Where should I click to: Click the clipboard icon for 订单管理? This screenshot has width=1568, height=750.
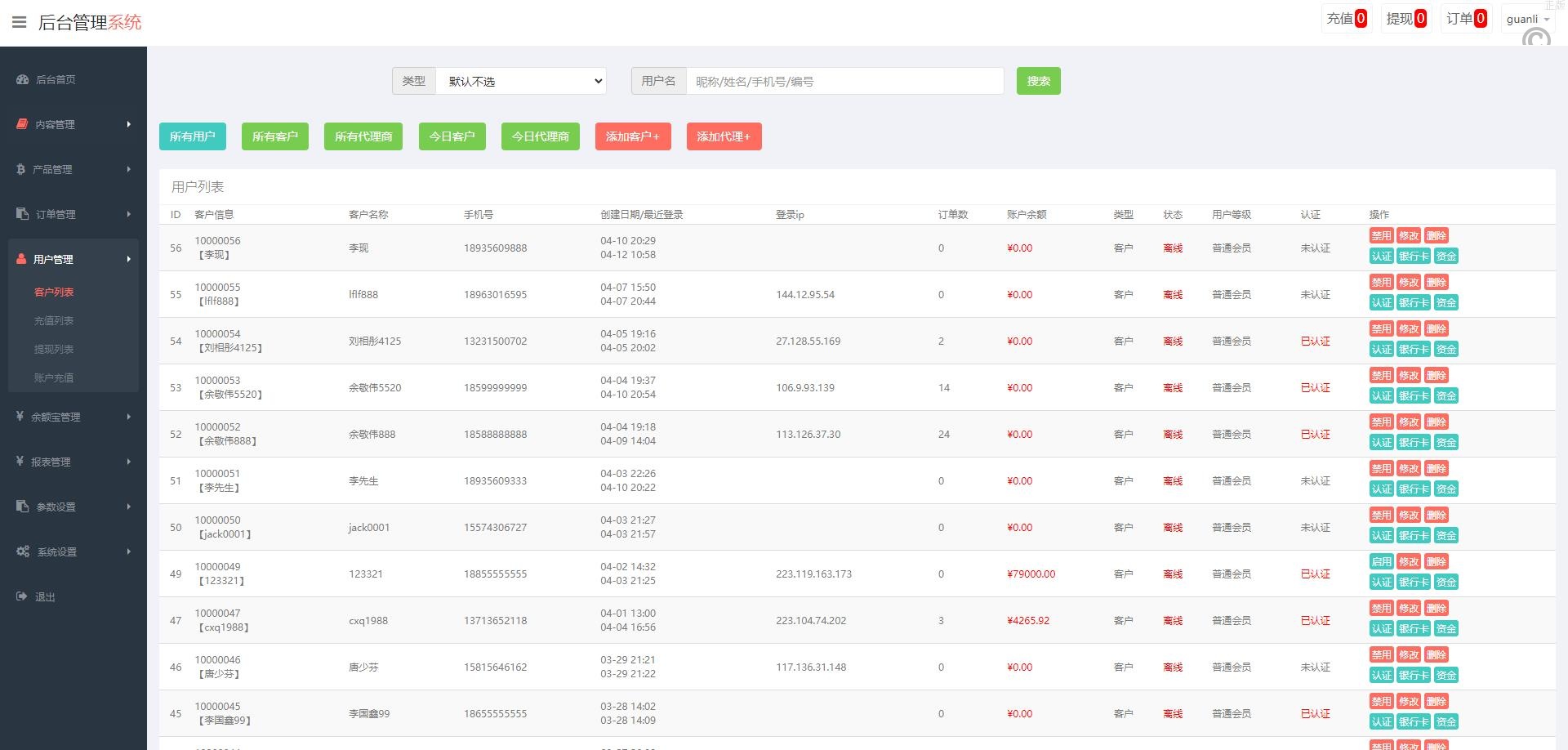point(22,214)
